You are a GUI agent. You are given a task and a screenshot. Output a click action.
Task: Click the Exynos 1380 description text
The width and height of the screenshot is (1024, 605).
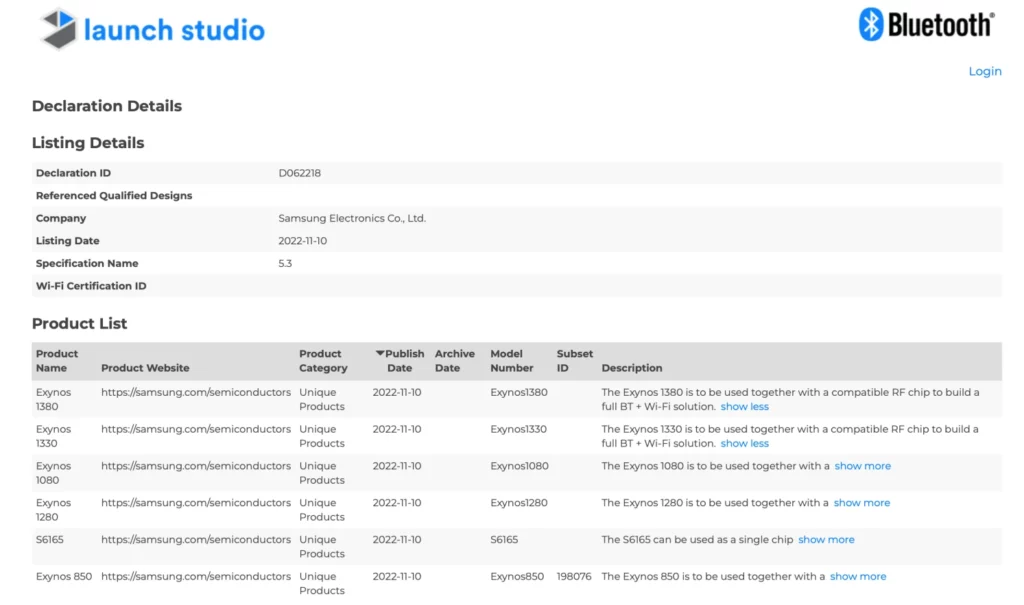pyautogui.click(x=790, y=399)
